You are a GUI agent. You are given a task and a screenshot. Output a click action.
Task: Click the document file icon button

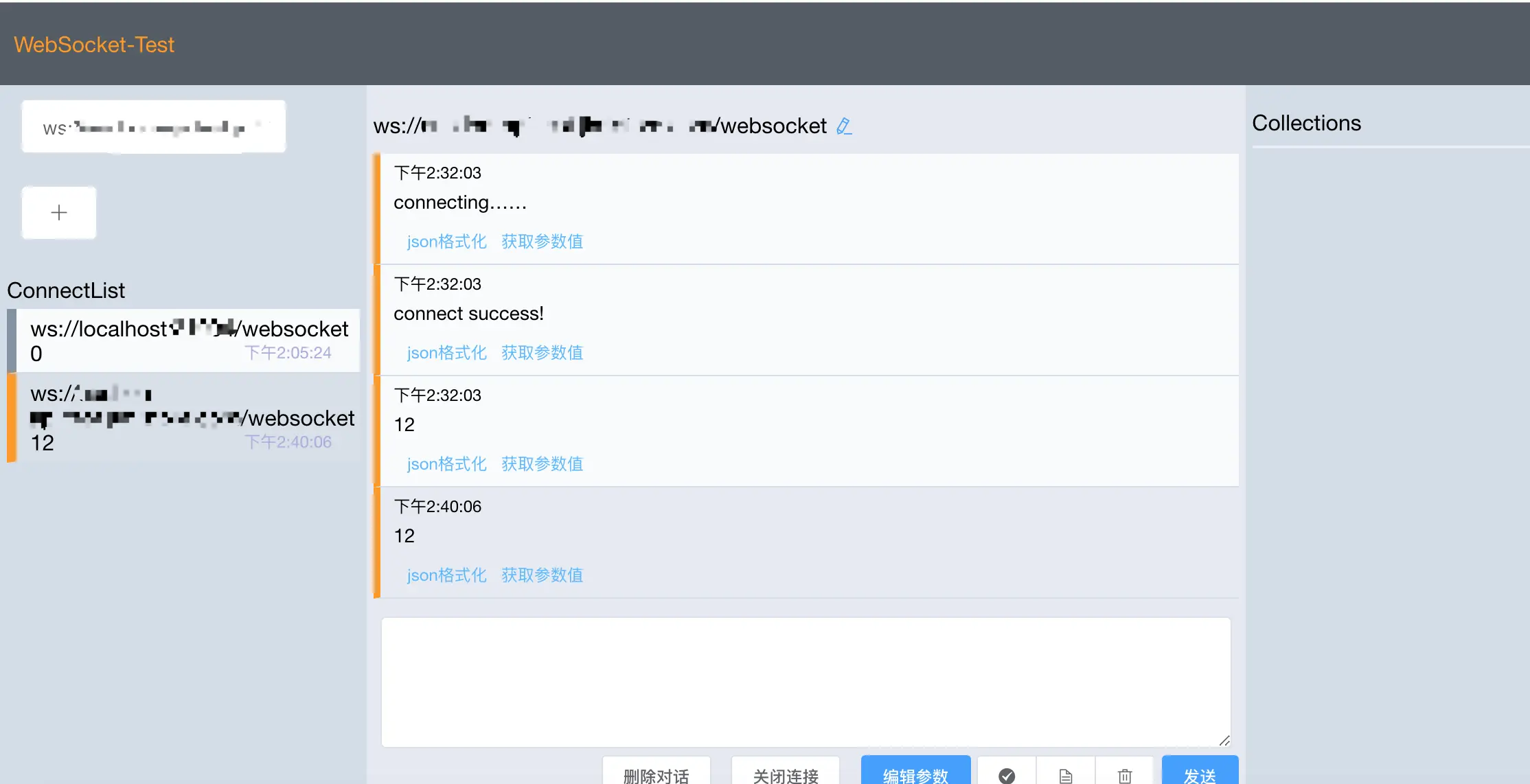tap(1066, 775)
